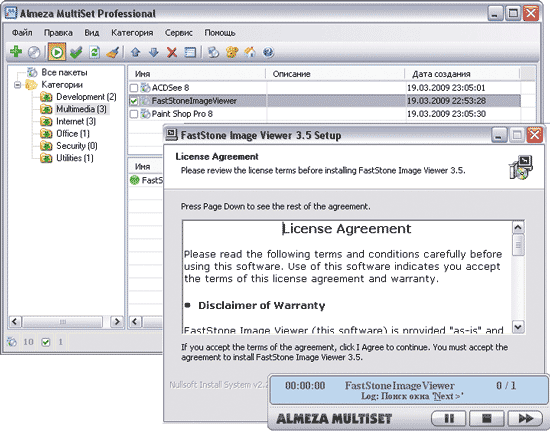Click the date 19.03.2009 22:53:28
Image resolution: width=550 pixels, height=431 pixels.
pyautogui.click(x=446, y=101)
